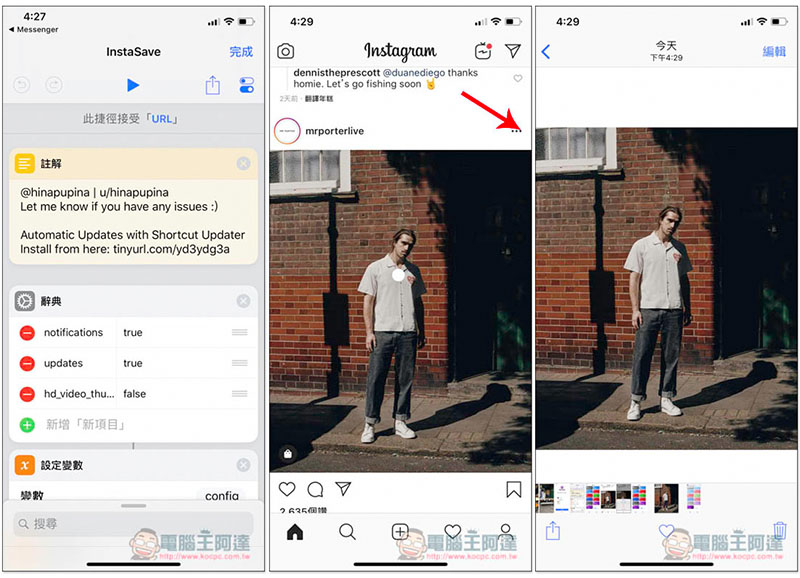Tap the saved photo in the Photos viewer
The width and height of the screenshot is (800, 578).
point(666,288)
